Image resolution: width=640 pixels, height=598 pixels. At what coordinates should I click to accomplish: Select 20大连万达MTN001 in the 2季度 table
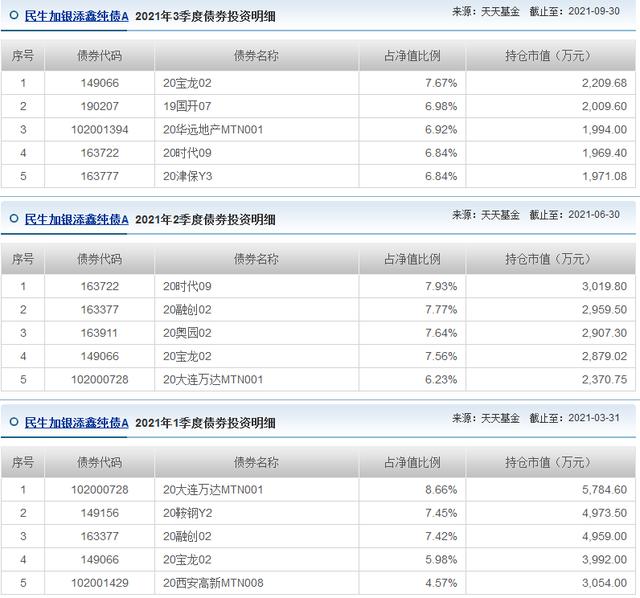(213, 380)
